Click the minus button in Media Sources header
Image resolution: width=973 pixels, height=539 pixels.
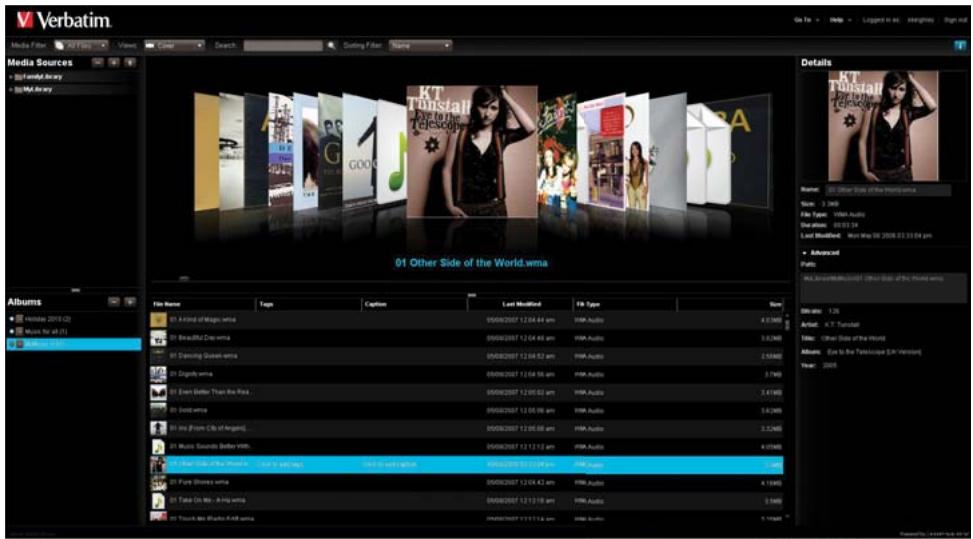click(97, 62)
